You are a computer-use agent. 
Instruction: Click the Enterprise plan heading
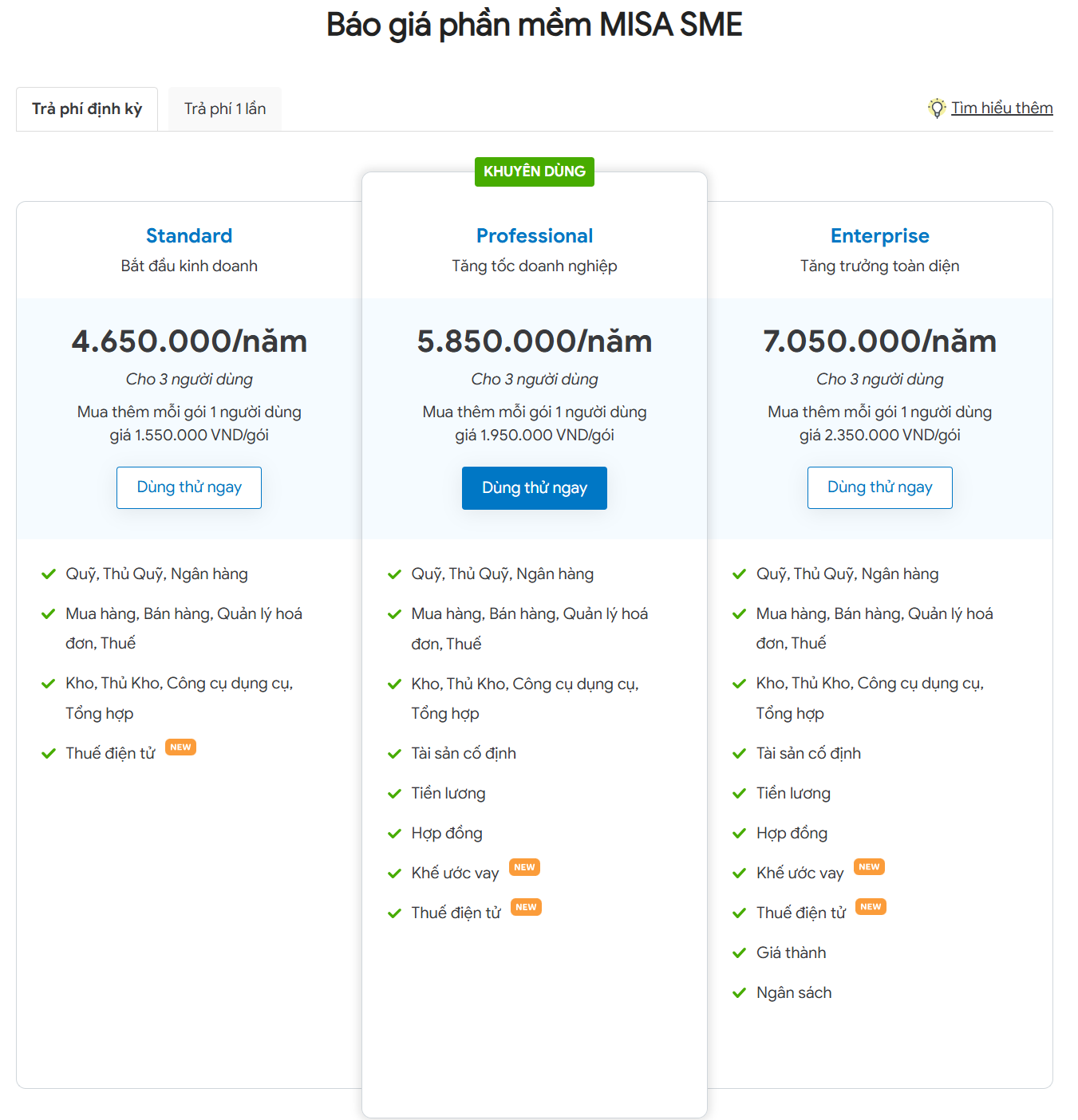879,236
